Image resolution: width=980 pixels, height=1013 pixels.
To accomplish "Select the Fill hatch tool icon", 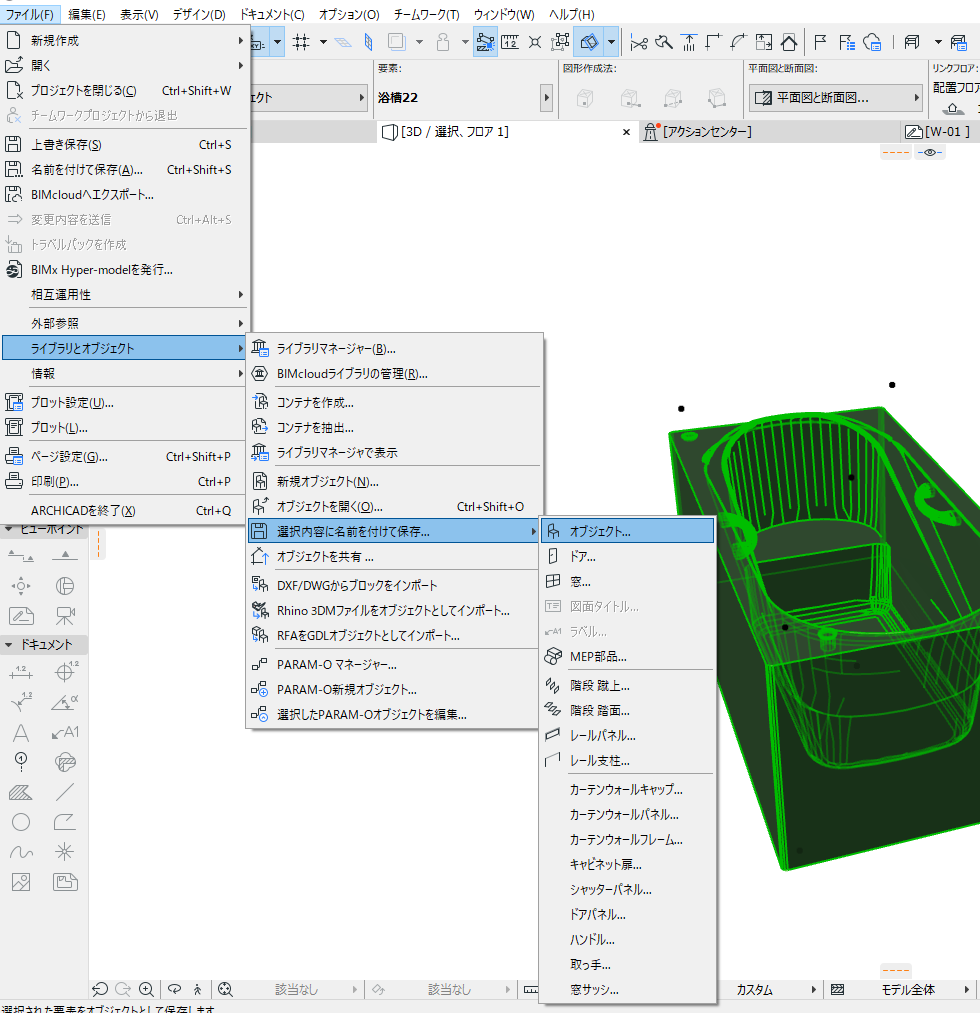I will coord(21,792).
